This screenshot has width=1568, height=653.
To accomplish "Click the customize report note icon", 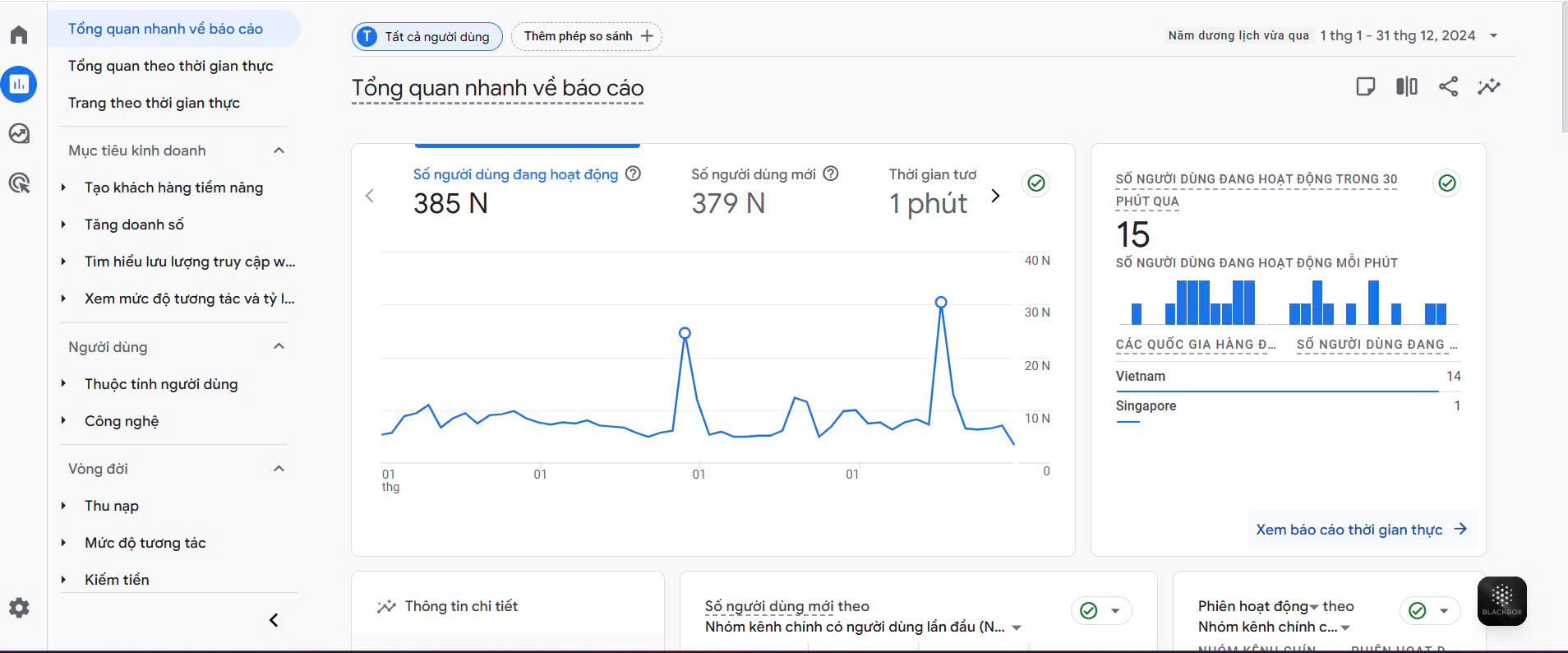I will [x=1365, y=86].
